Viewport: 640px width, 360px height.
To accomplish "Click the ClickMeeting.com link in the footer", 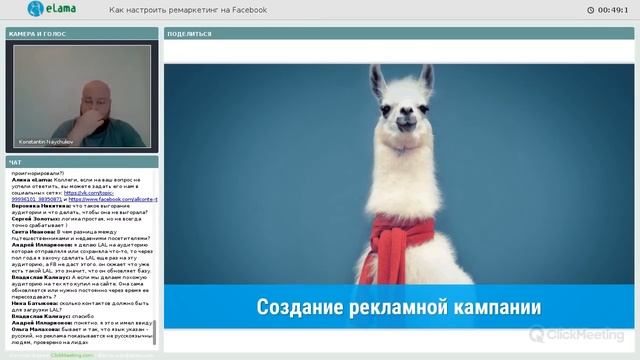I will 72,356.
